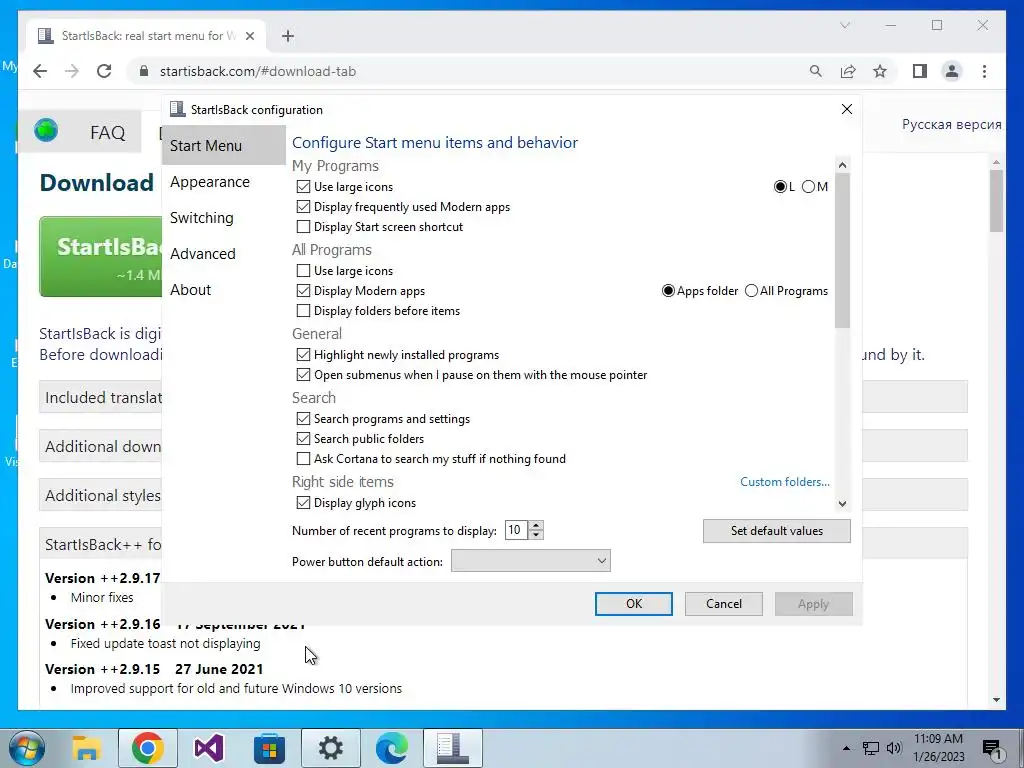Screen dimensions: 1024x768
Task: Open the Windows Start orb
Action: point(26,748)
